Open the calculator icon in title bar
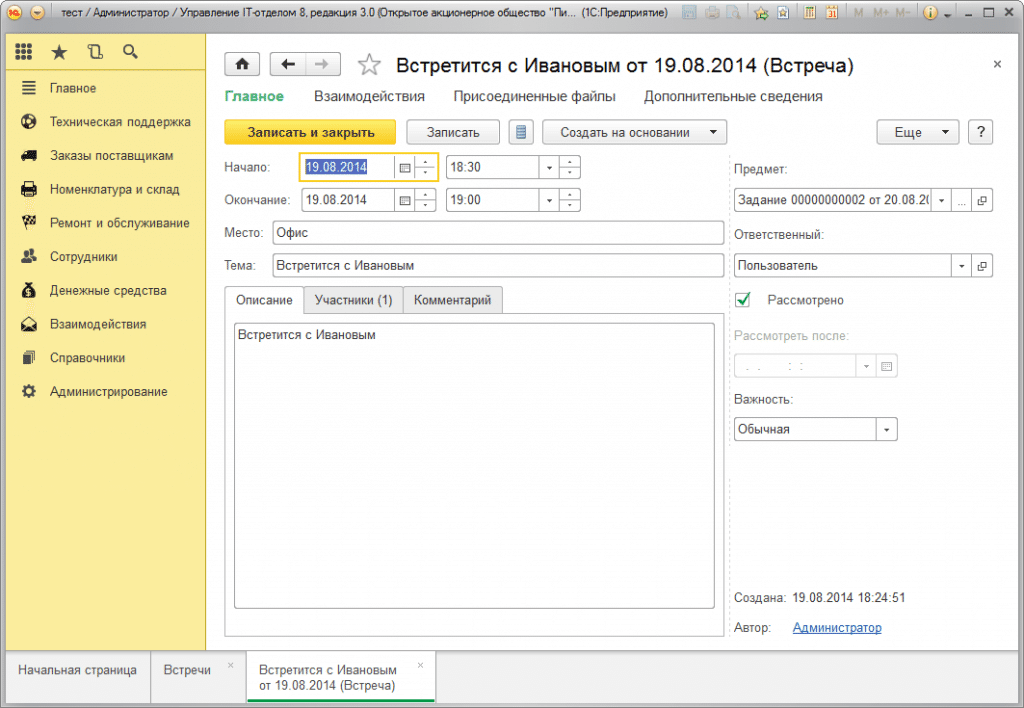The image size is (1024, 708). coord(809,12)
